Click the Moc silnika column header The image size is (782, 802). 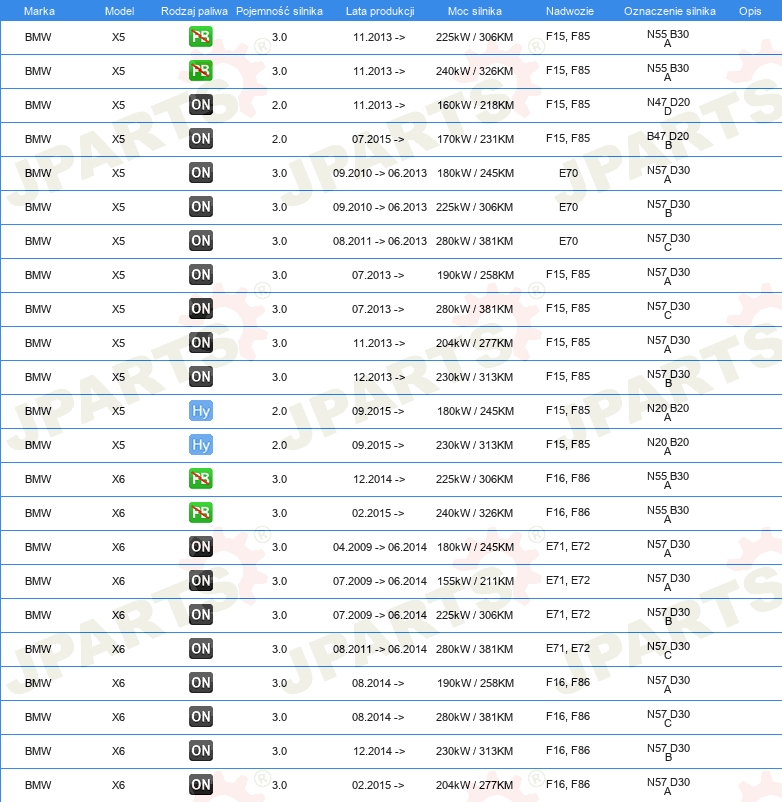coord(475,11)
